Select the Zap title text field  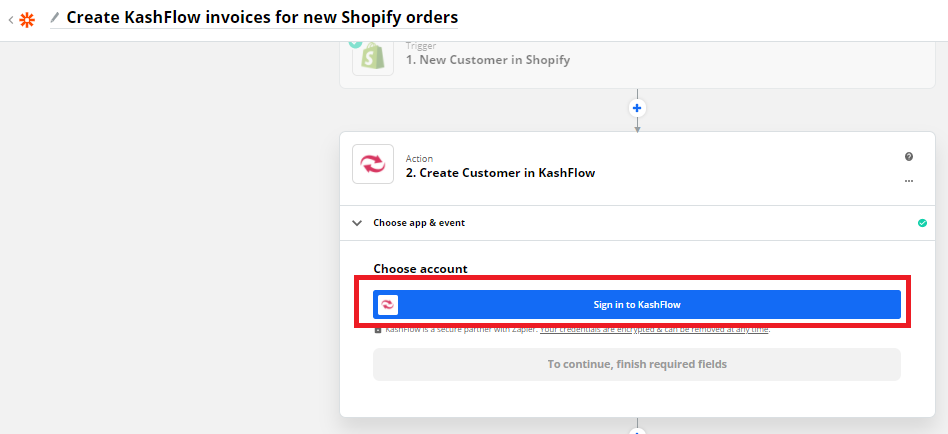(x=262, y=18)
